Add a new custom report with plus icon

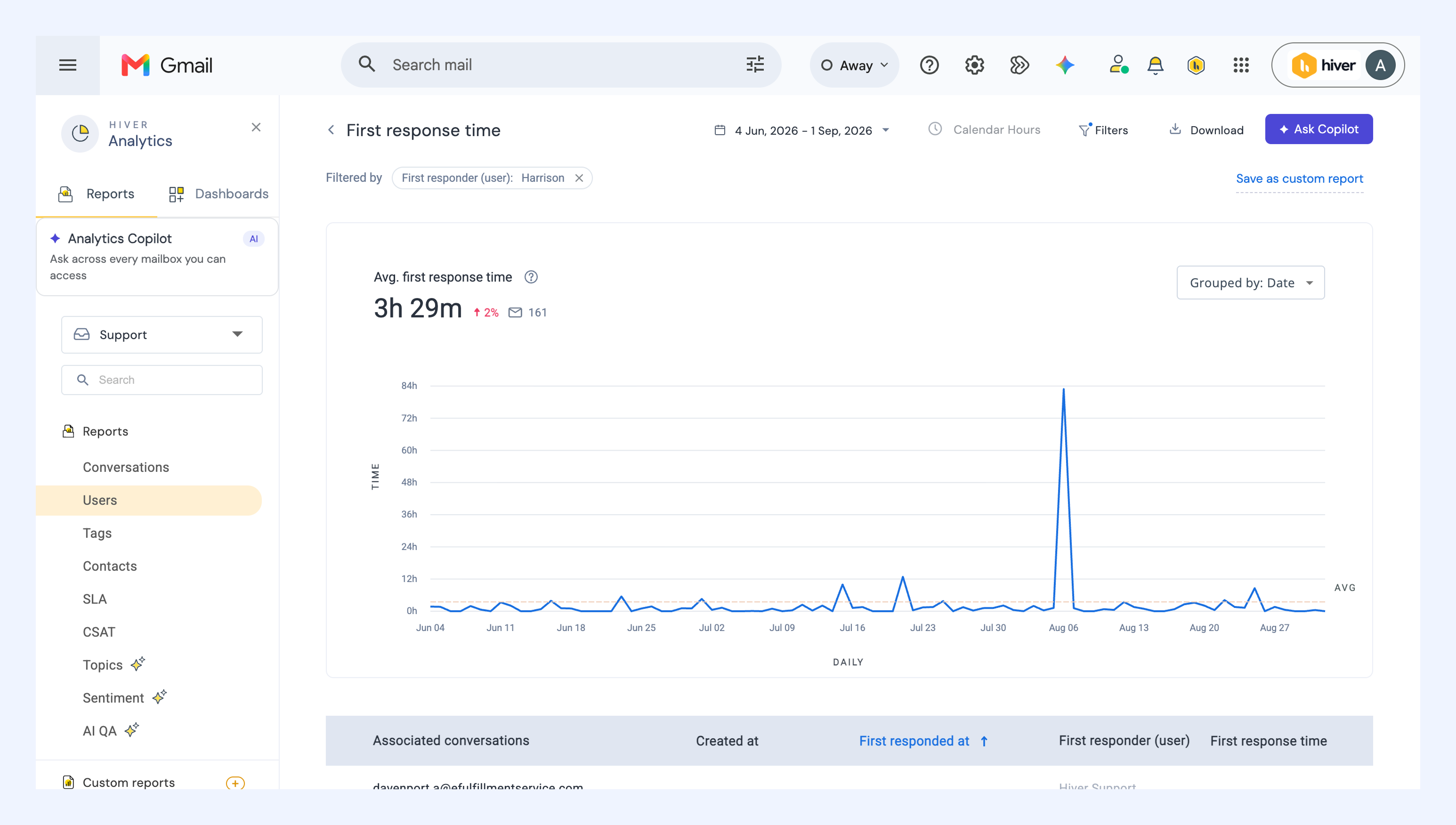click(235, 783)
